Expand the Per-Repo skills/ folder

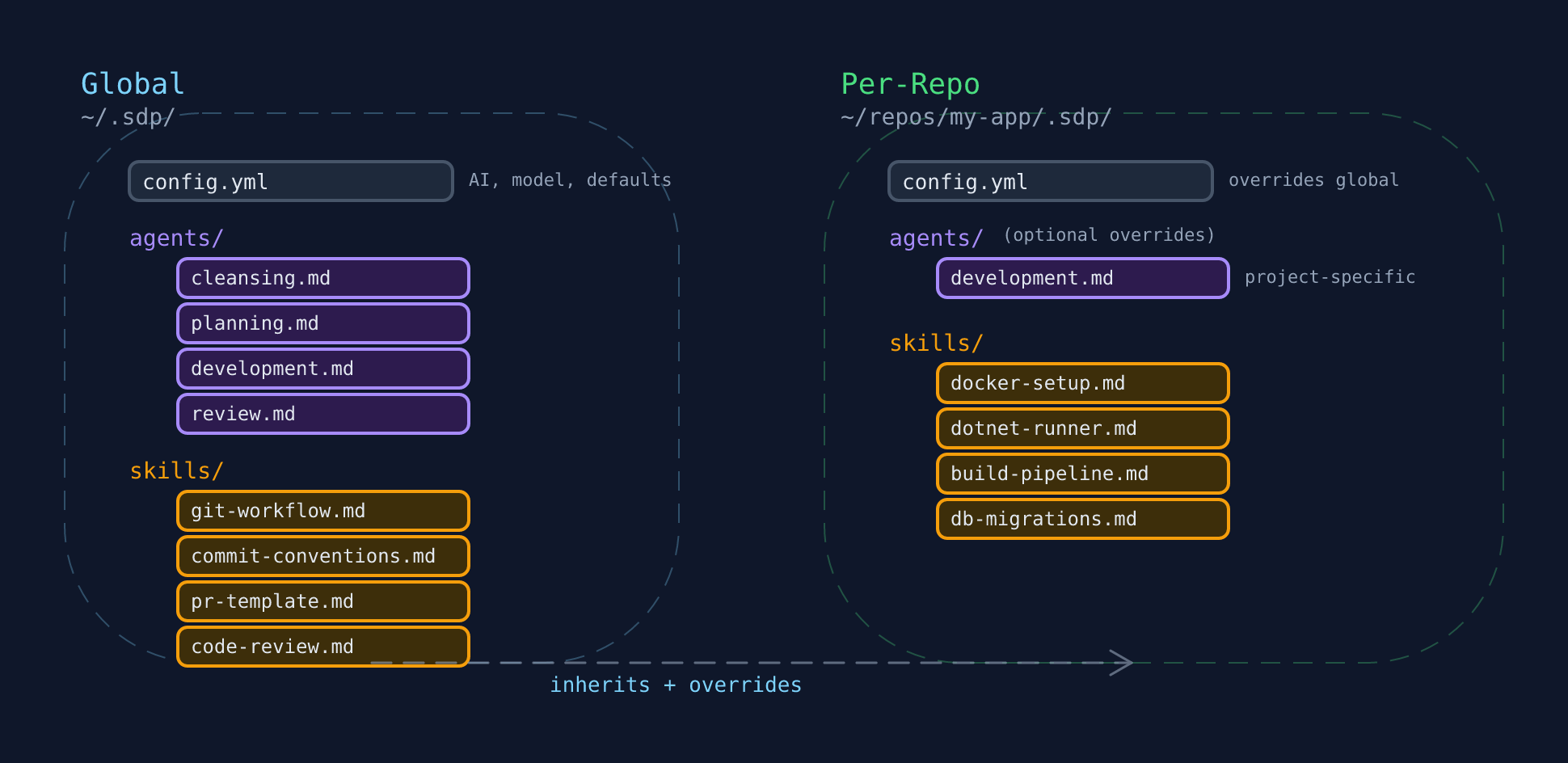coord(934,343)
